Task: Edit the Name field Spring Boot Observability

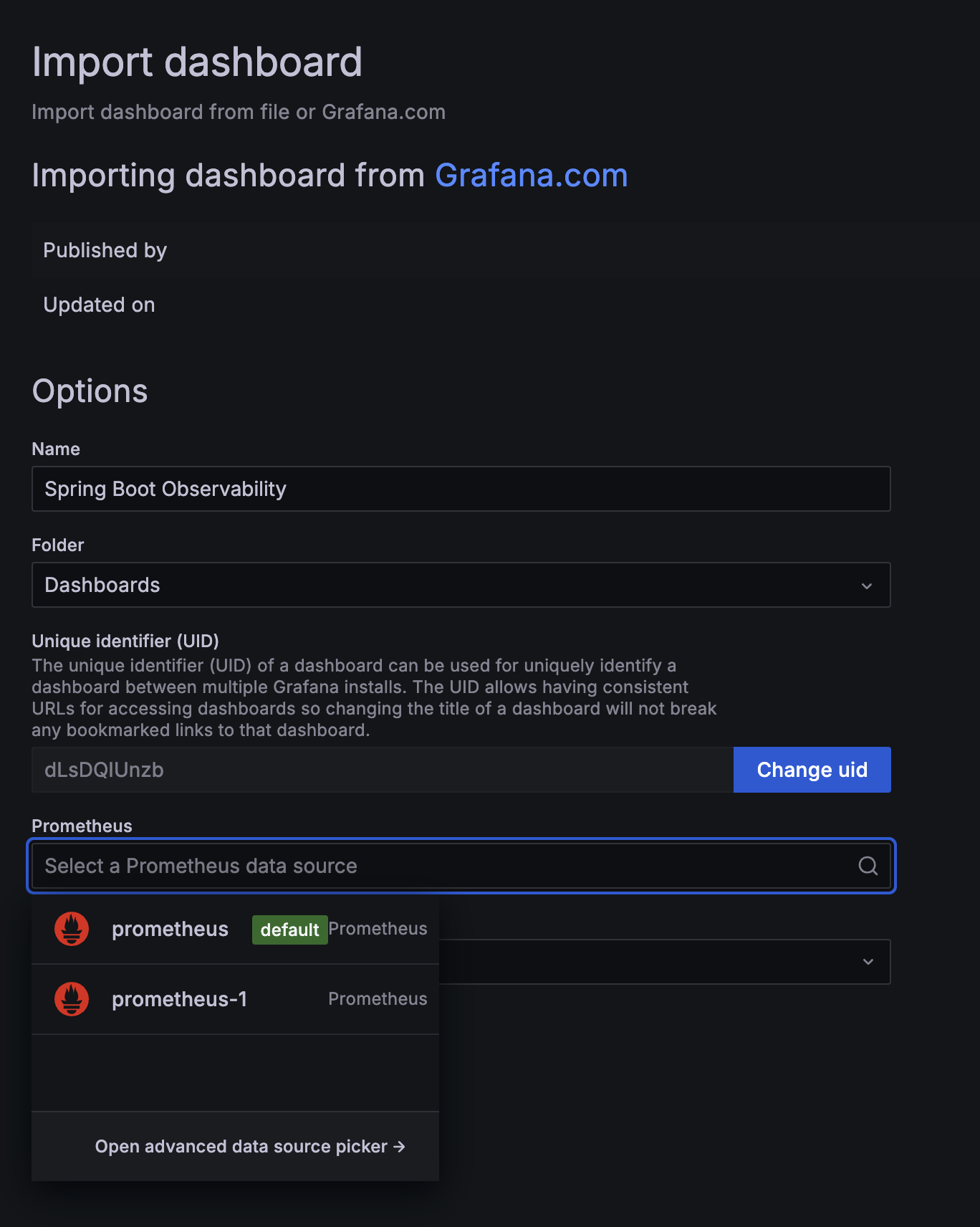Action: [461, 489]
